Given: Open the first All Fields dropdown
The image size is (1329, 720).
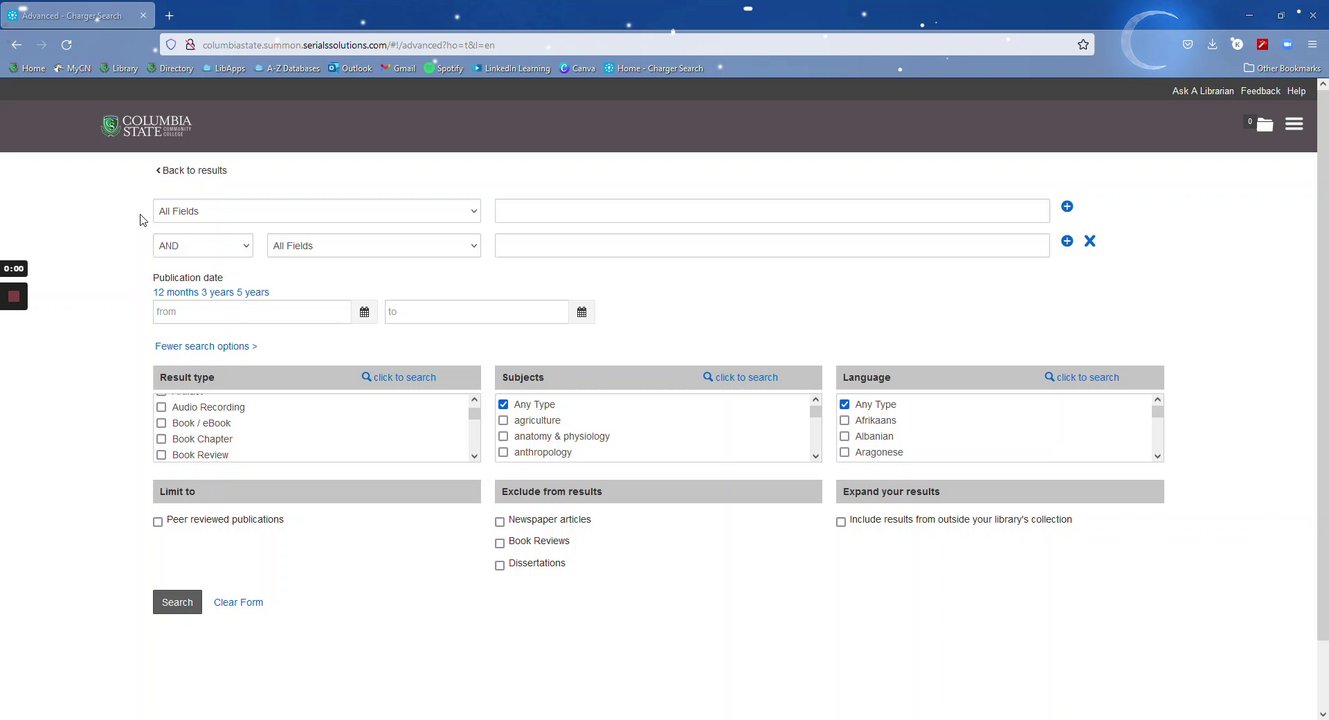Looking at the screenshot, I should click(x=317, y=211).
